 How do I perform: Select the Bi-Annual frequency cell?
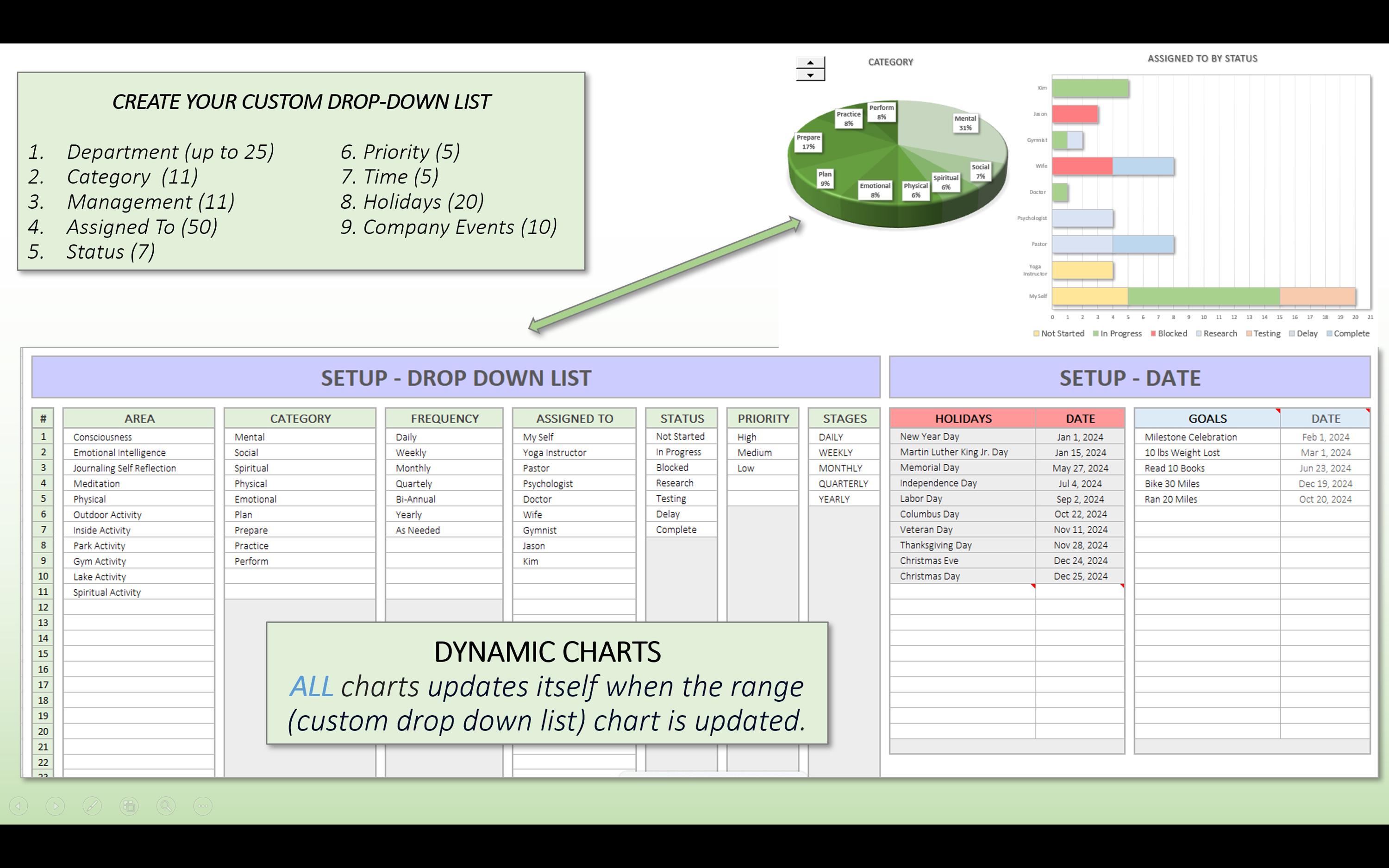[x=444, y=499]
